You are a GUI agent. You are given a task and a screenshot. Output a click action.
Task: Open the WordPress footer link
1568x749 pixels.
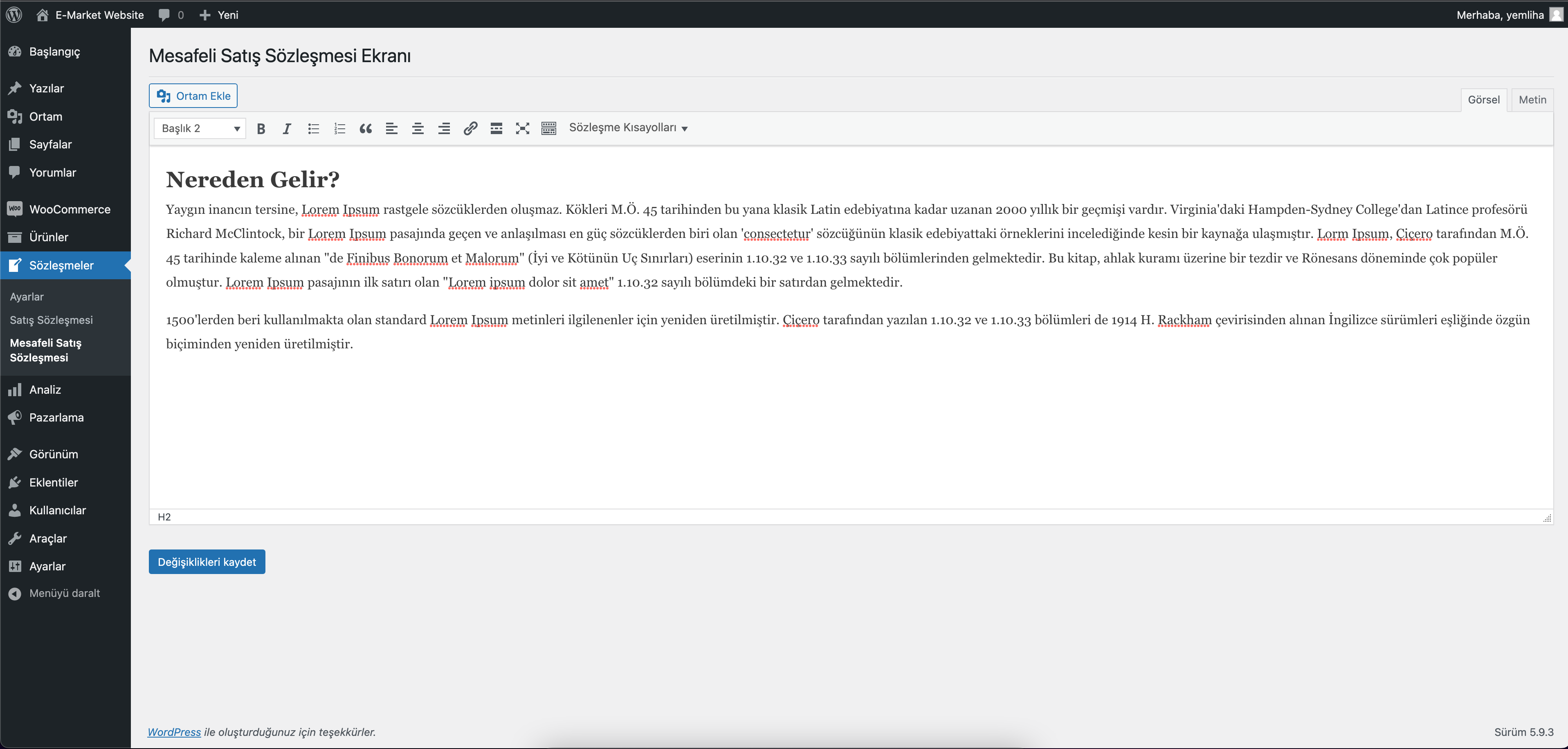174,732
